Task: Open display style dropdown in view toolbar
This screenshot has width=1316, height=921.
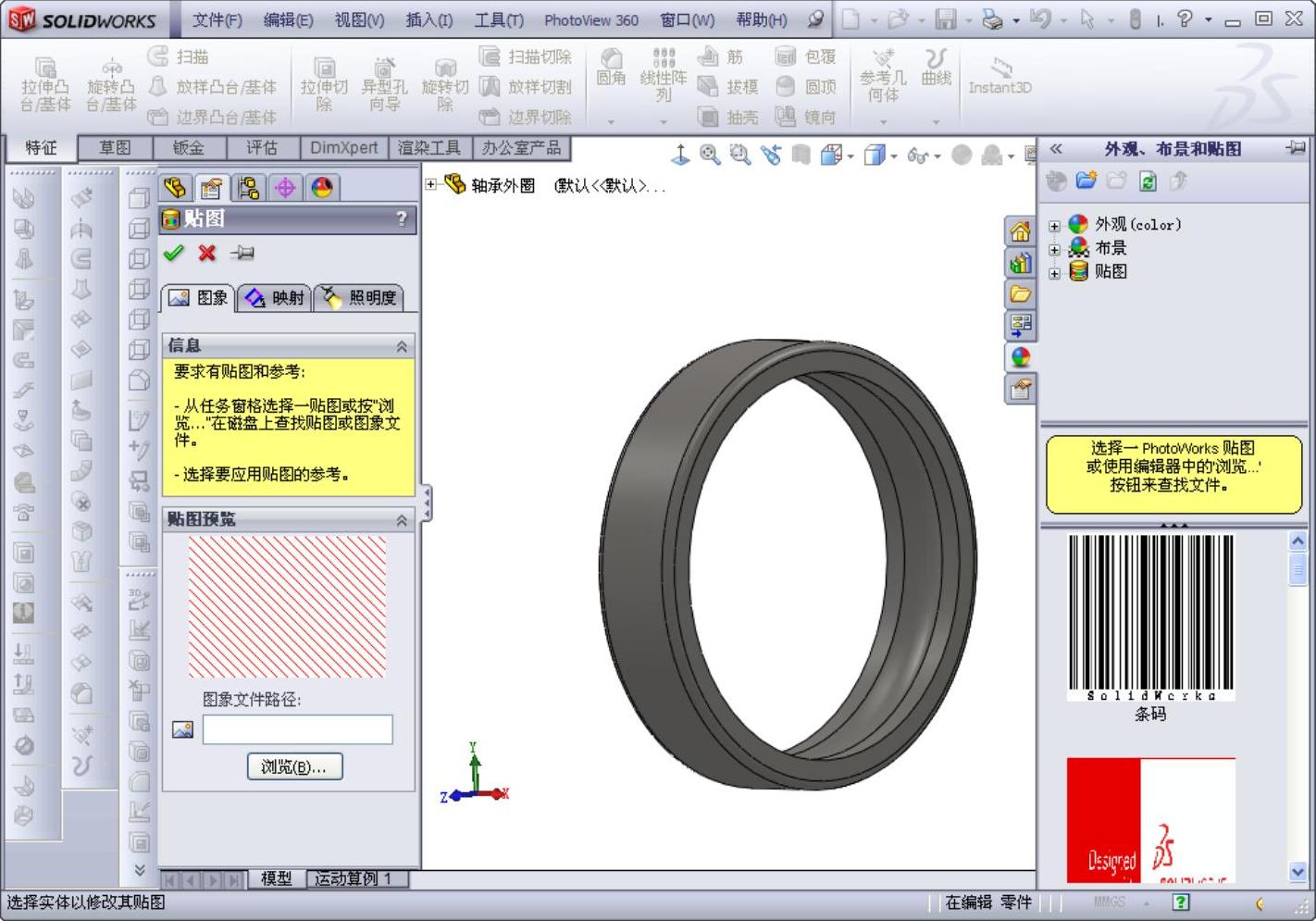Action: tap(895, 156)
